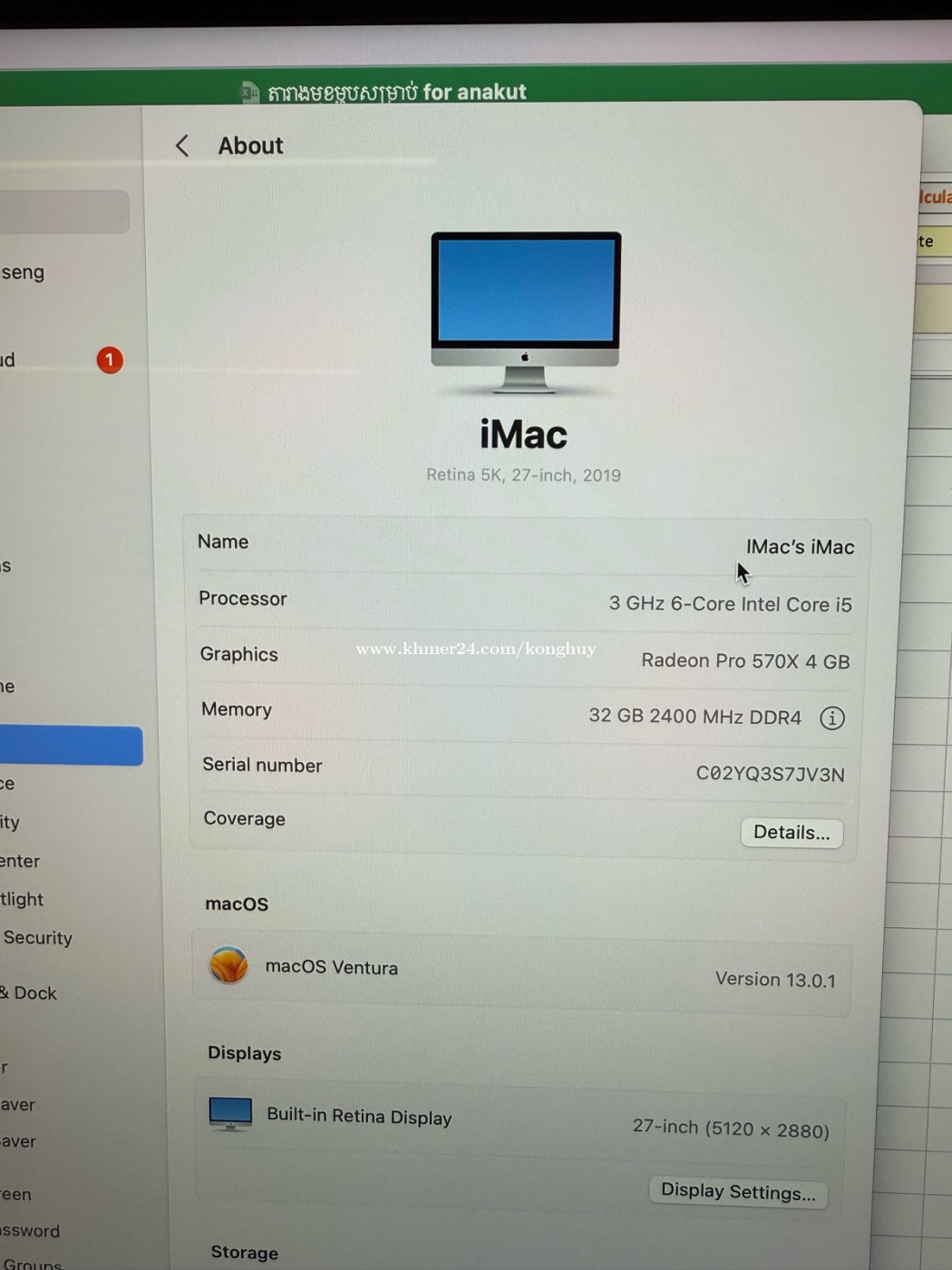Viewport: 952px width, 1270px height.
Task: Open the Dock settings in sidebar
Action: tap(29, 993)
